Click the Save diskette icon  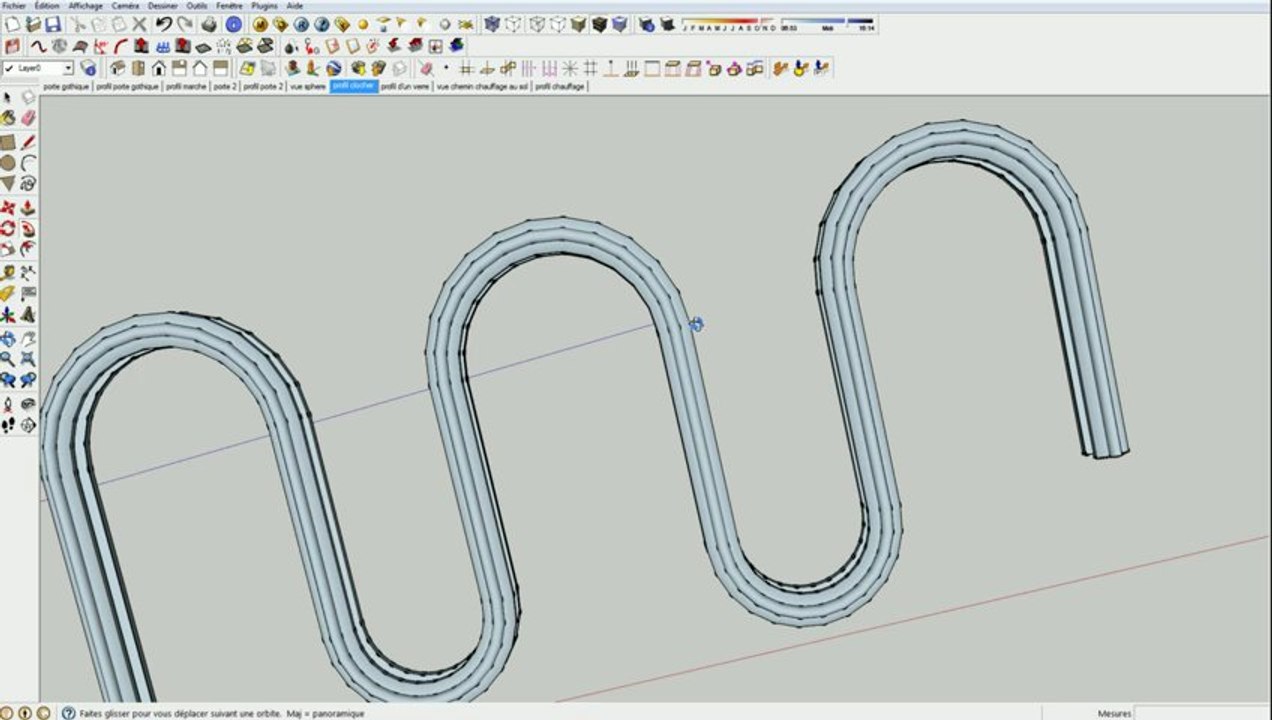click(x=53, y=24)
